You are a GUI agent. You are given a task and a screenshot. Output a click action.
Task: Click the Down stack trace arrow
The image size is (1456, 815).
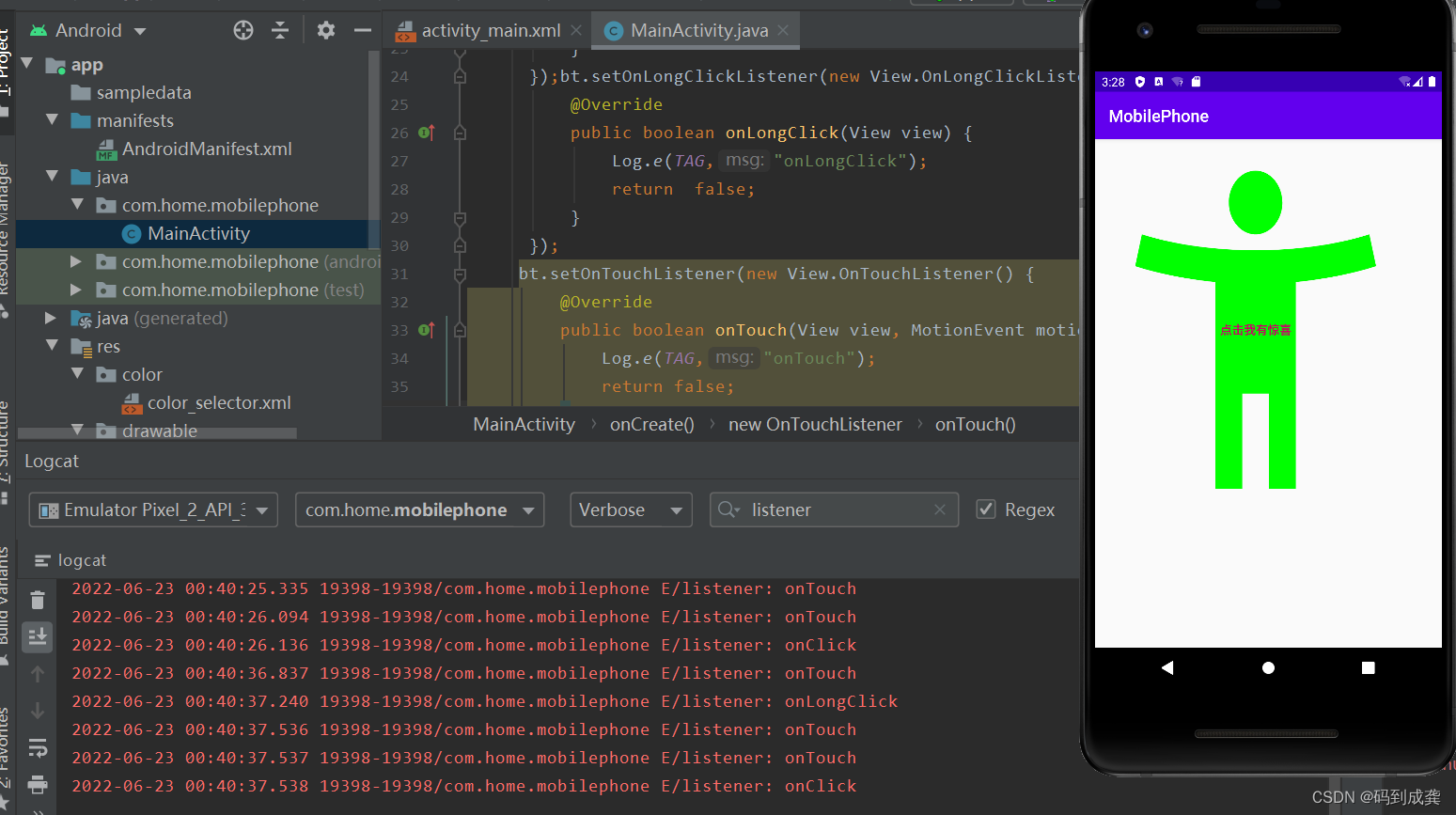click(38, 710)
